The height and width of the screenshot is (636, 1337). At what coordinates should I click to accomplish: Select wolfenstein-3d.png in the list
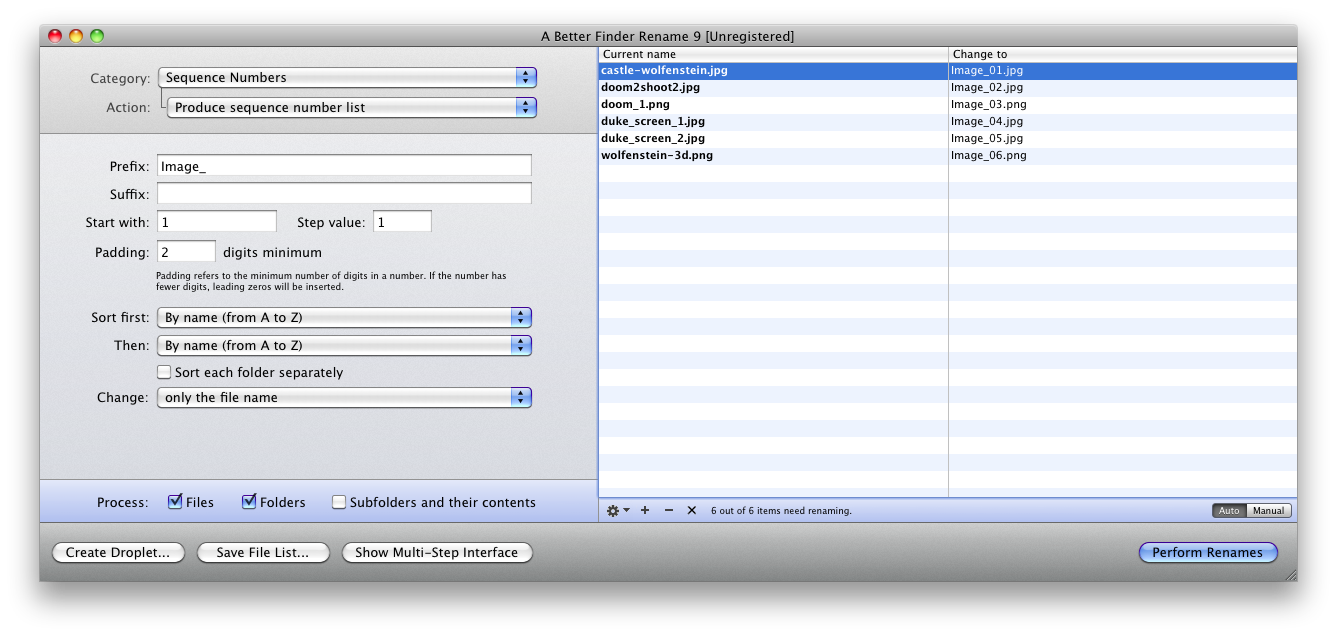773,156
